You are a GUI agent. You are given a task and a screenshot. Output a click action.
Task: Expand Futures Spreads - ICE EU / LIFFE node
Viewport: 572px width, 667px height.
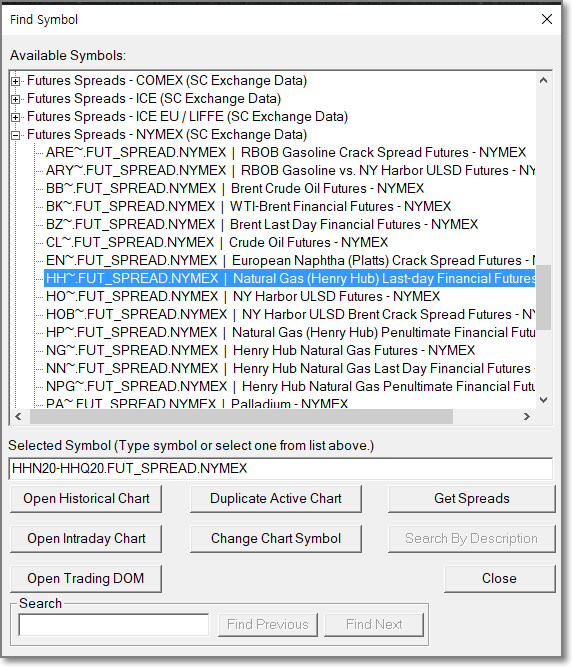click(x=15, y=117)
